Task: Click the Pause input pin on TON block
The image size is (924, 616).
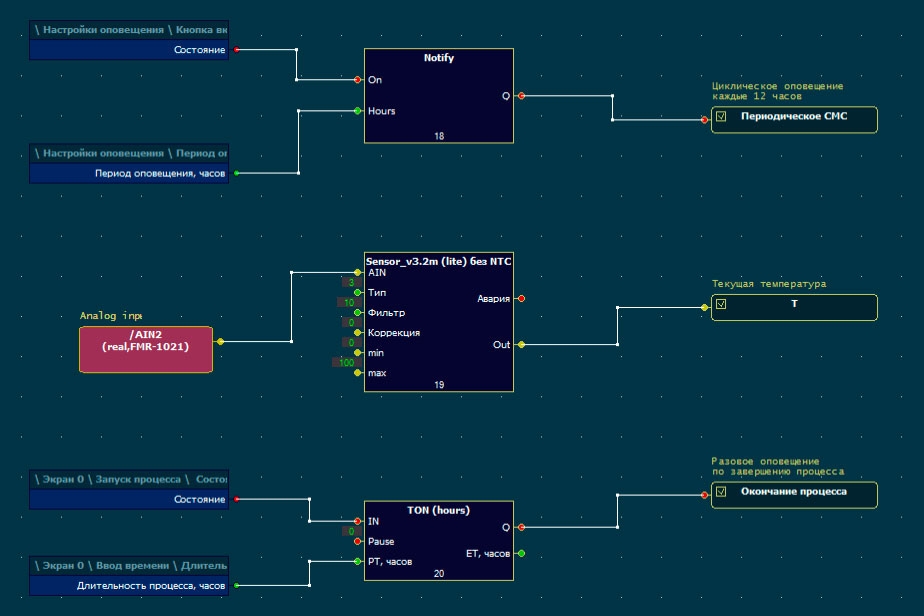Action: click(358, 541)
